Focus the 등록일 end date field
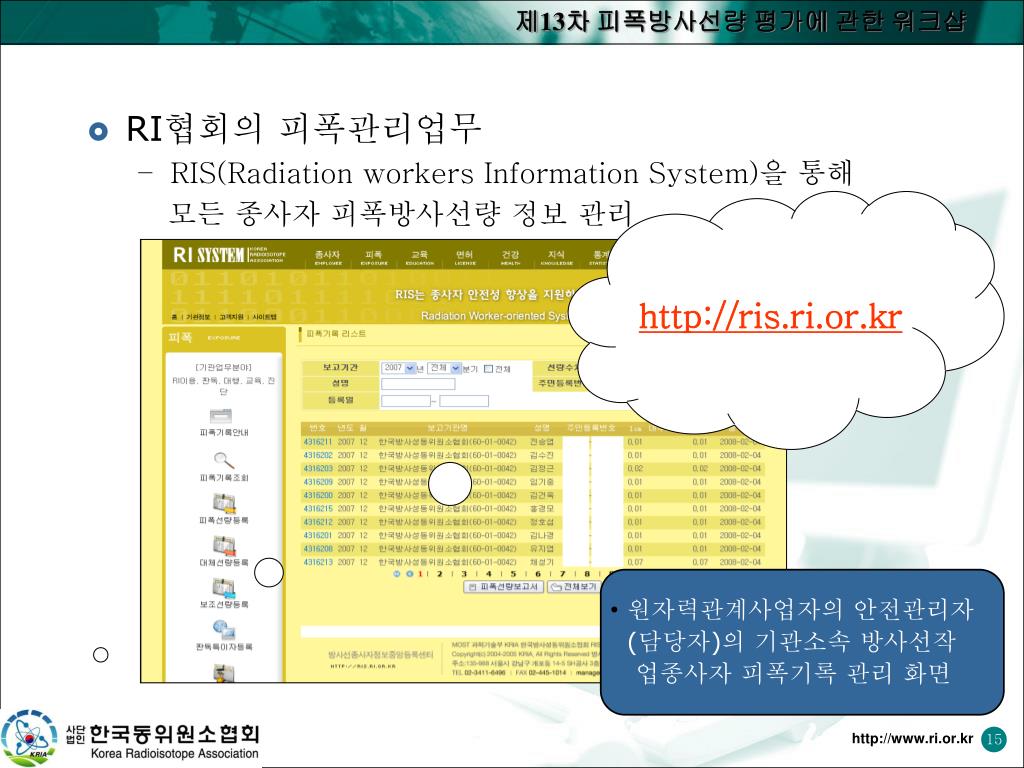 click(x=464, y=400)
